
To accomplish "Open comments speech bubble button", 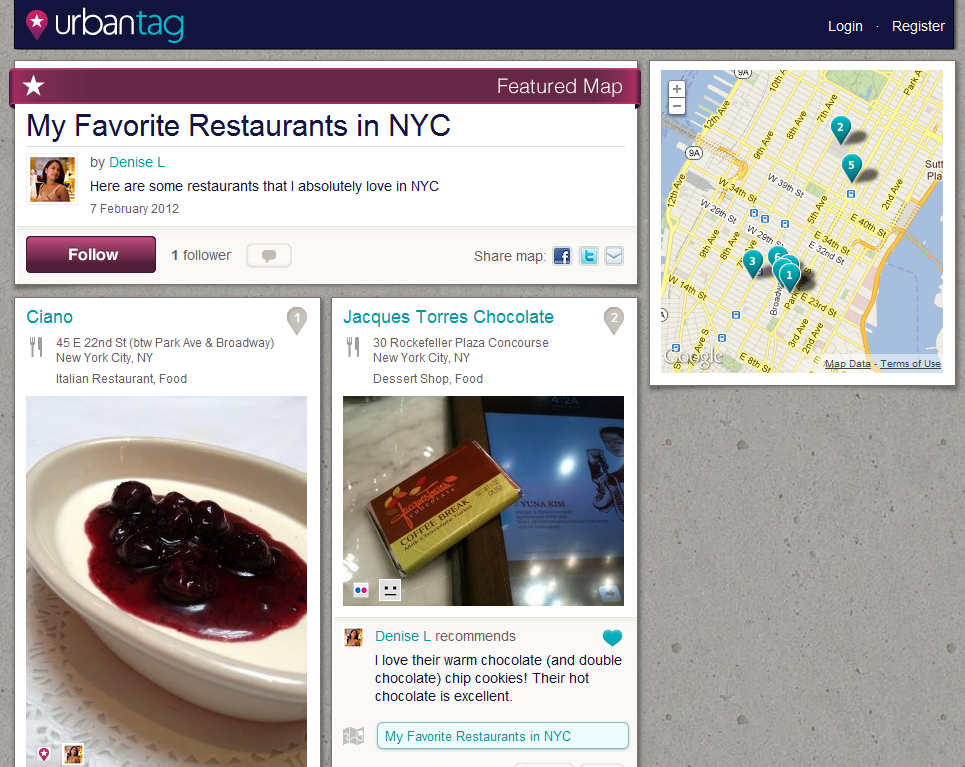I will pos(269,255).
